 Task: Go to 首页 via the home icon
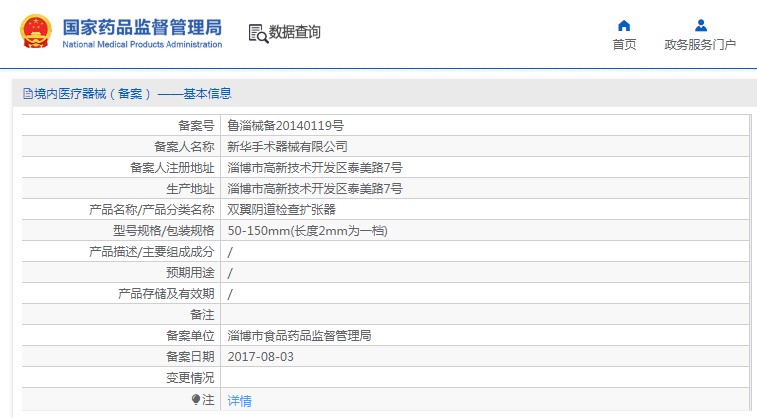(x=624, y=26)
